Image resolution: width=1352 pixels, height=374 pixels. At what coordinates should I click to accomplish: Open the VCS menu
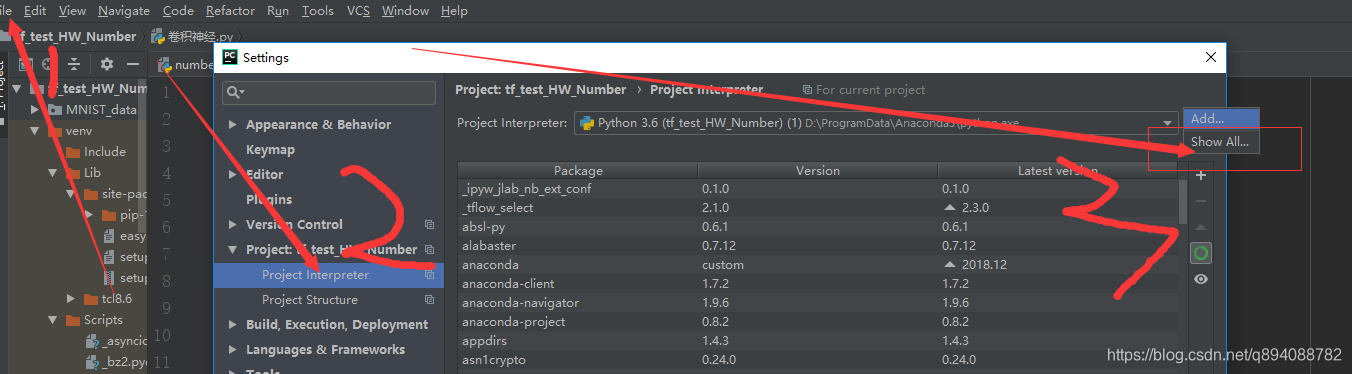point(358,11)
